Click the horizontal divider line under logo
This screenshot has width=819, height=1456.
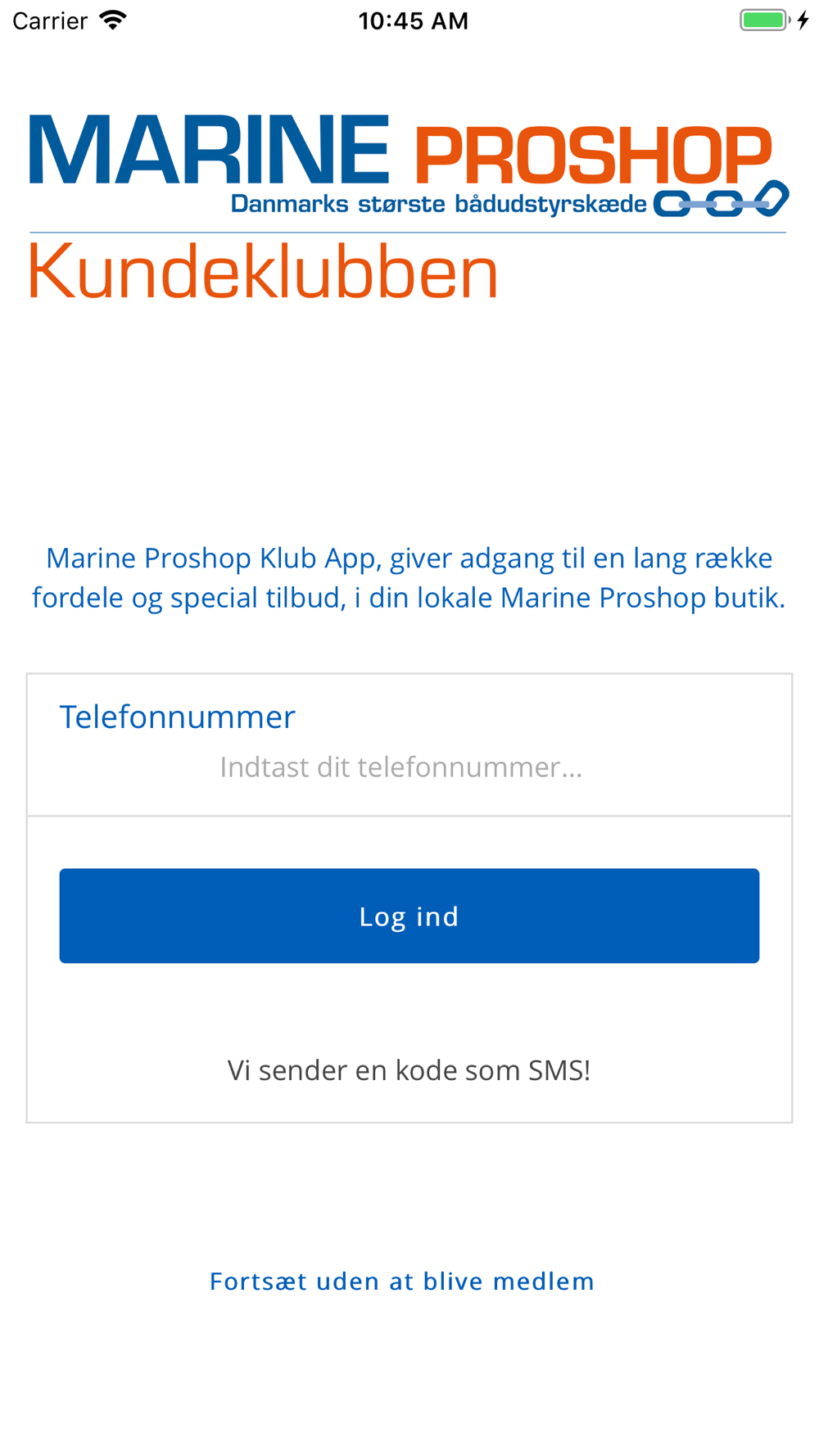[408, 233]
